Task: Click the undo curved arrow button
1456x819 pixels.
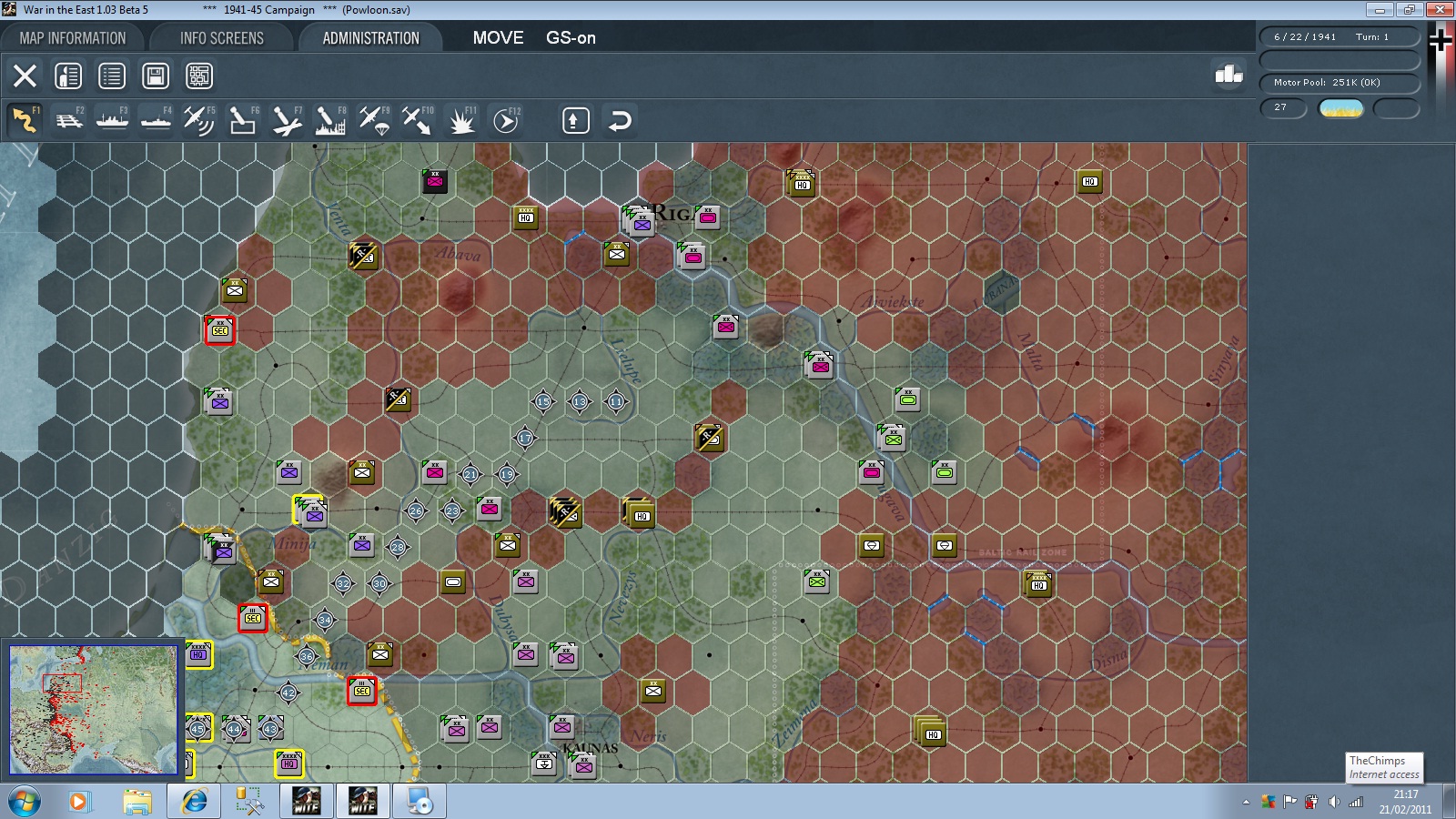Action: [619, 120]
